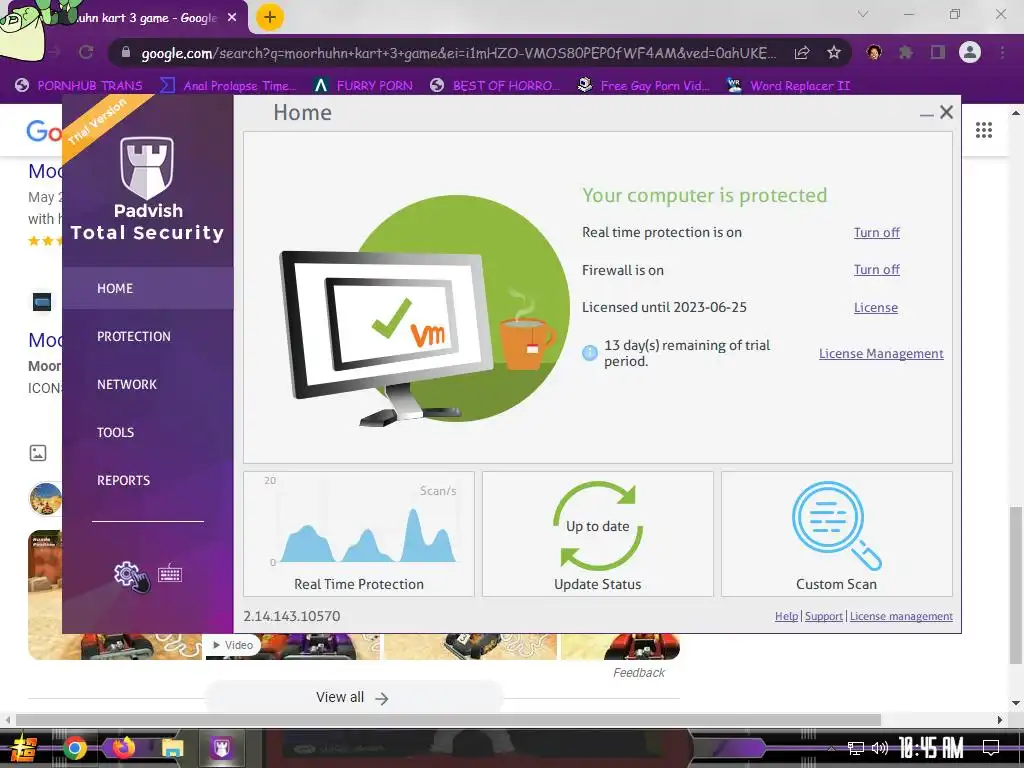
Task: Click the avatar extension icon in Chrome toolbar
Action: point(874,52)
